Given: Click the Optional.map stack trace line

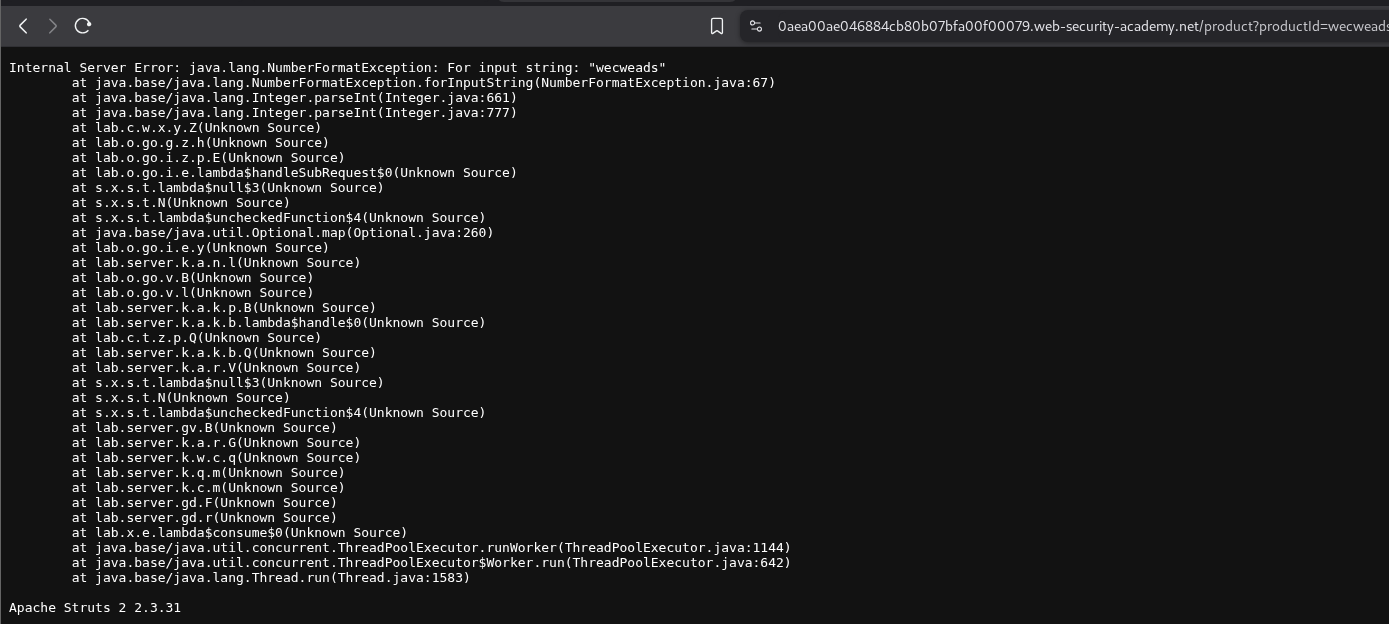Looking at the screenshot, I should pyautogui.click(x=282, y=233).
